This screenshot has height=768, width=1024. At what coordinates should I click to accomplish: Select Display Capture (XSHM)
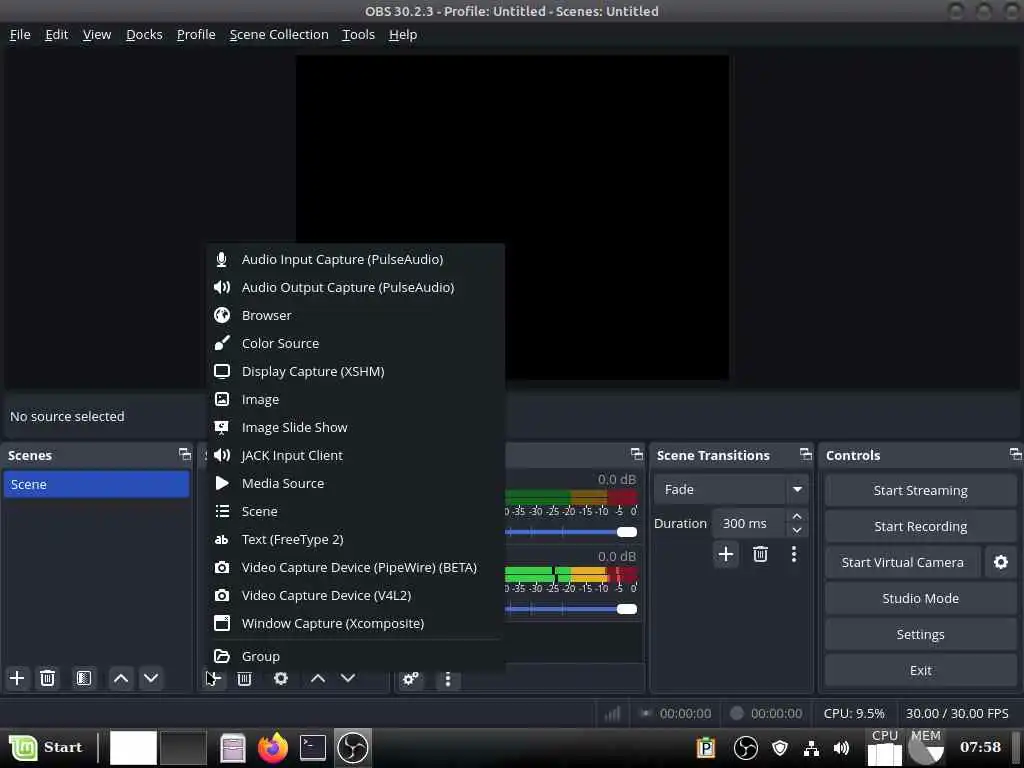click(x=356, y=372)
